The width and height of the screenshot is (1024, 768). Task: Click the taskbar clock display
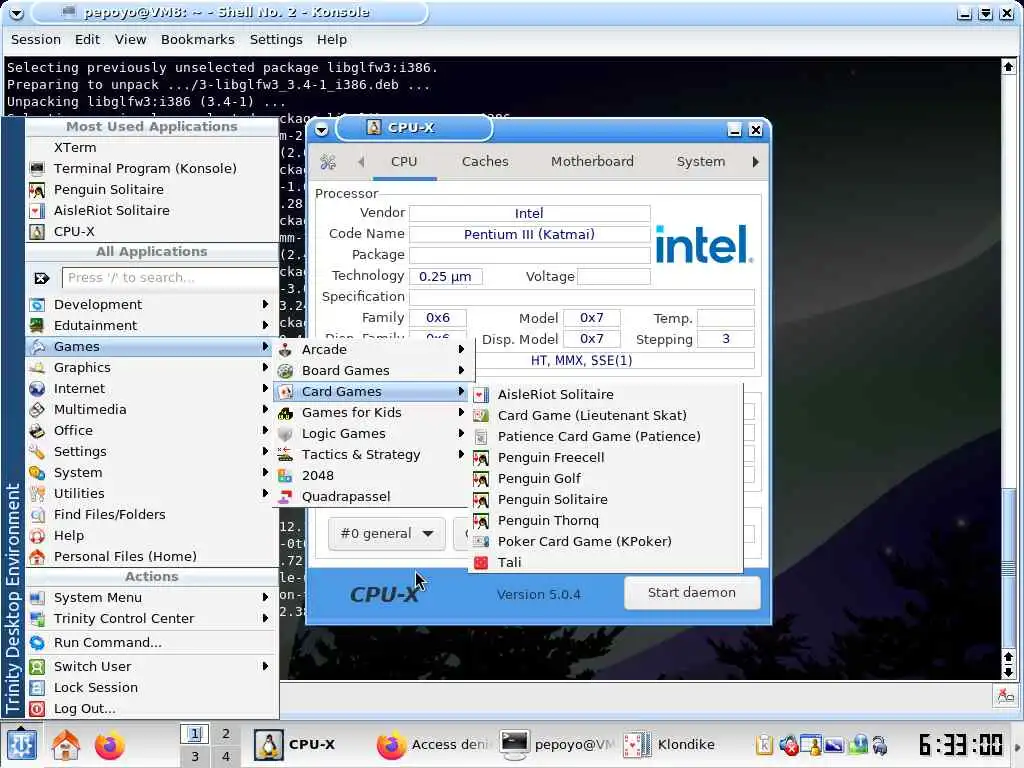[x=961, y=744]
